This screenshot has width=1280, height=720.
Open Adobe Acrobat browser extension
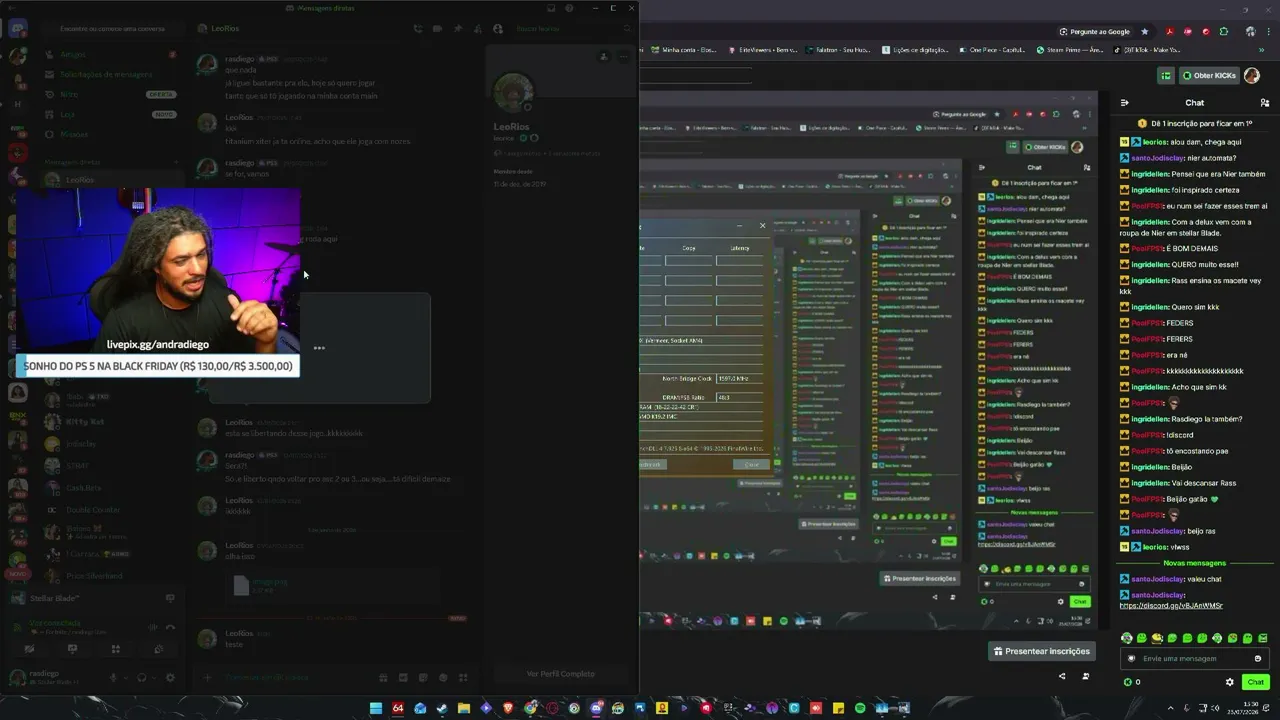pos(1169,31)
